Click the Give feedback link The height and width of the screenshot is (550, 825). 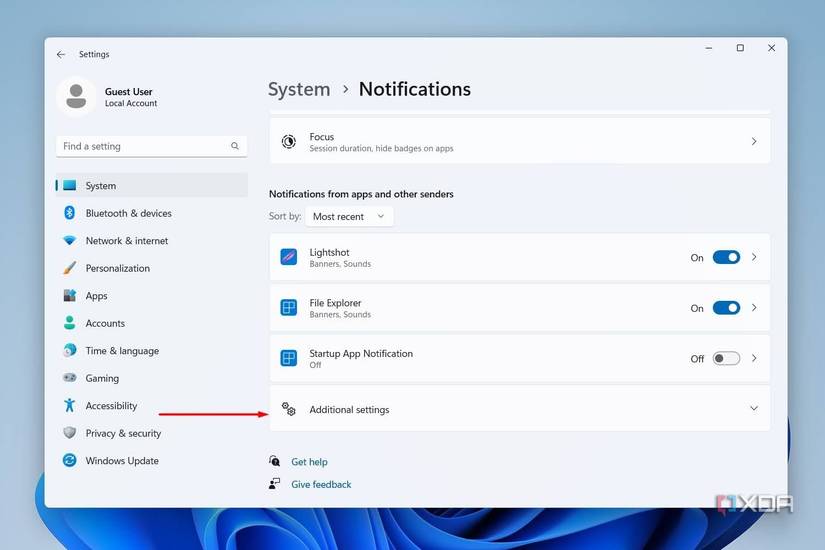click(321, 484)
